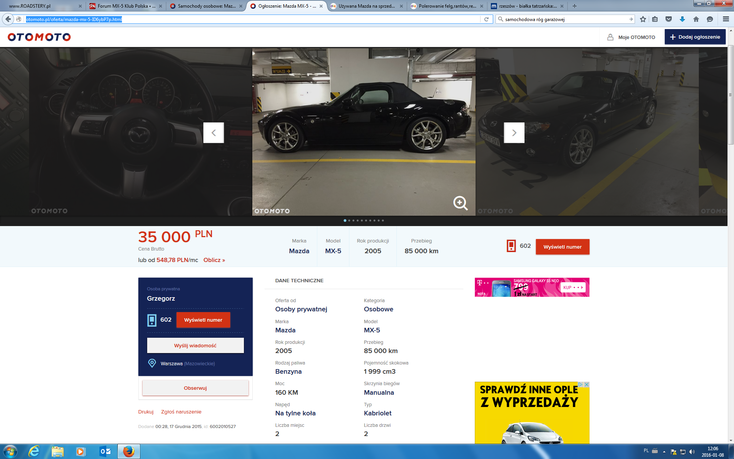Click the volume icon in the system tray

(x=692, y=452)
